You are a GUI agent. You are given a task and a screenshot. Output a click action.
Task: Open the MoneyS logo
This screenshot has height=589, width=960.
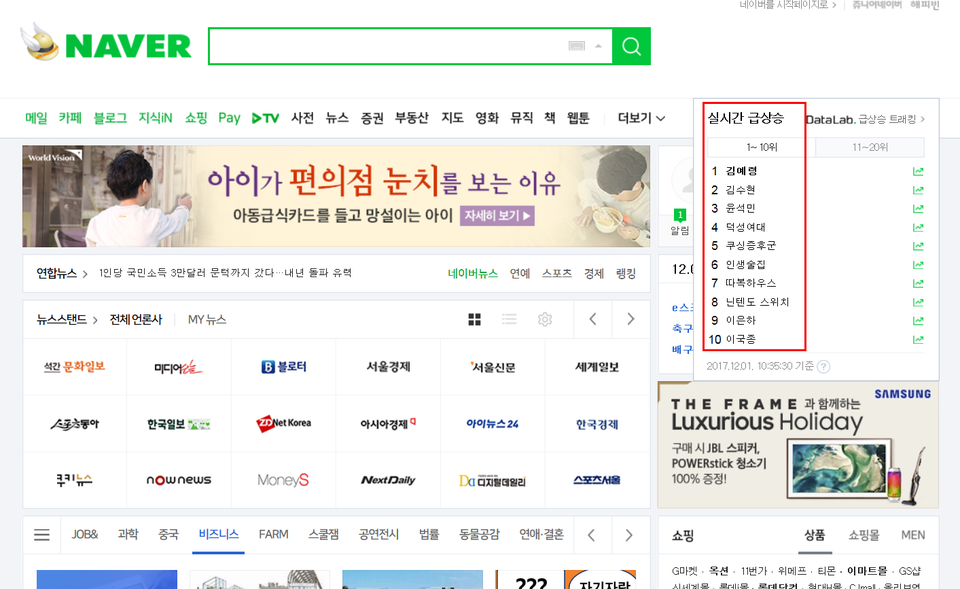pos(283,480)
